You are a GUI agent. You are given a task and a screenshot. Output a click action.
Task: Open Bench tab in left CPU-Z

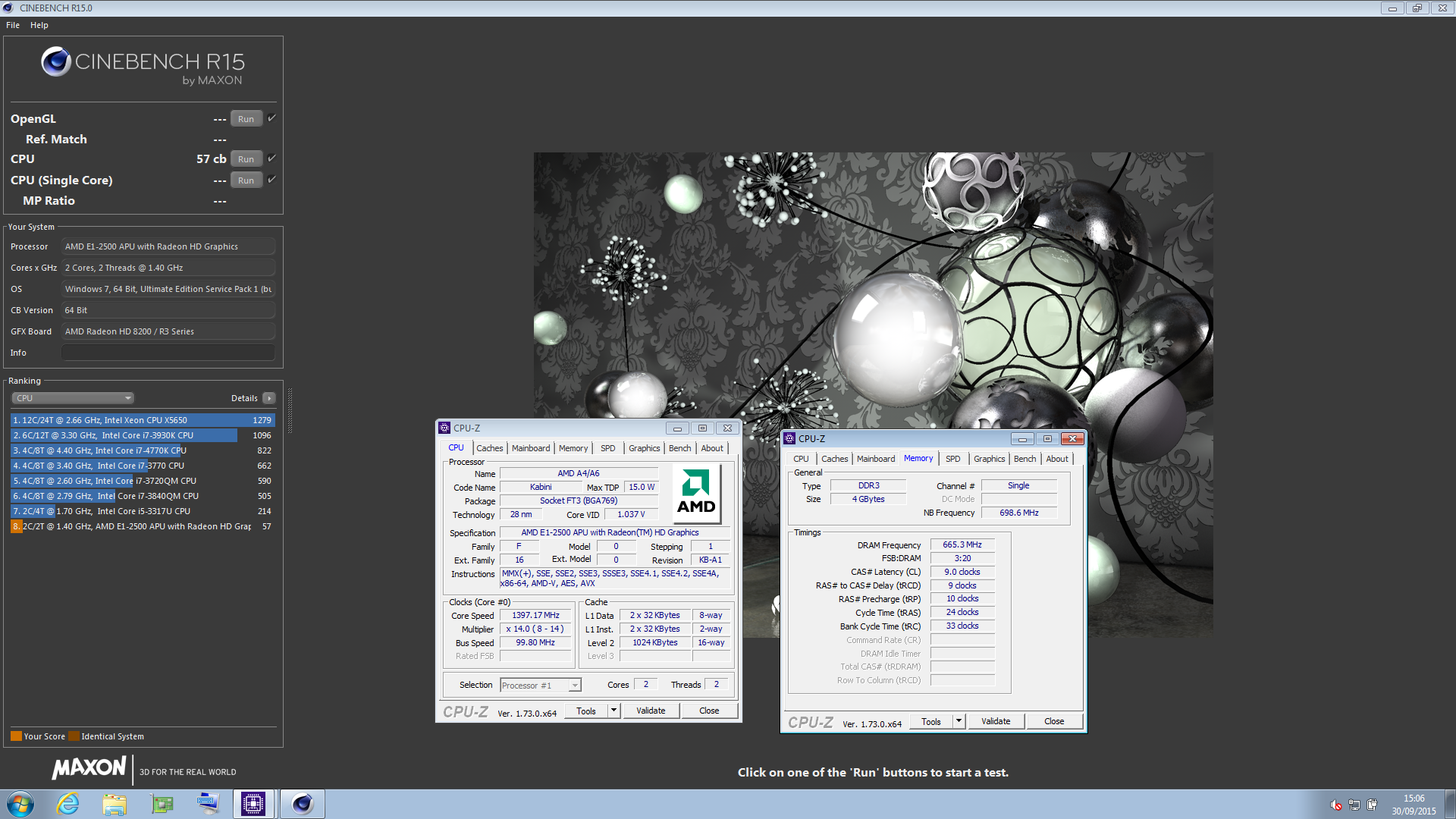coord(680,448)
